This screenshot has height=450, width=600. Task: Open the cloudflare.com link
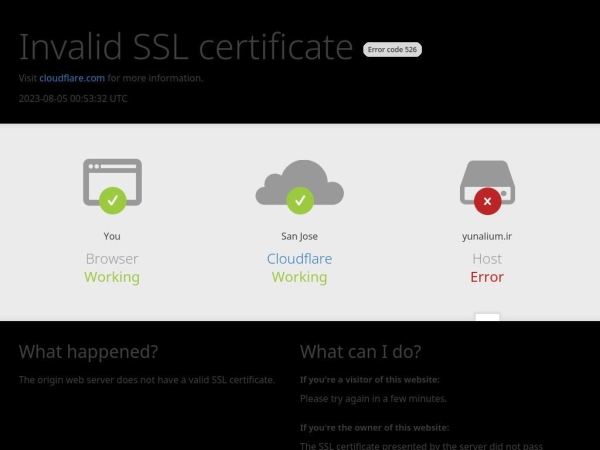(x=72, y=78)
